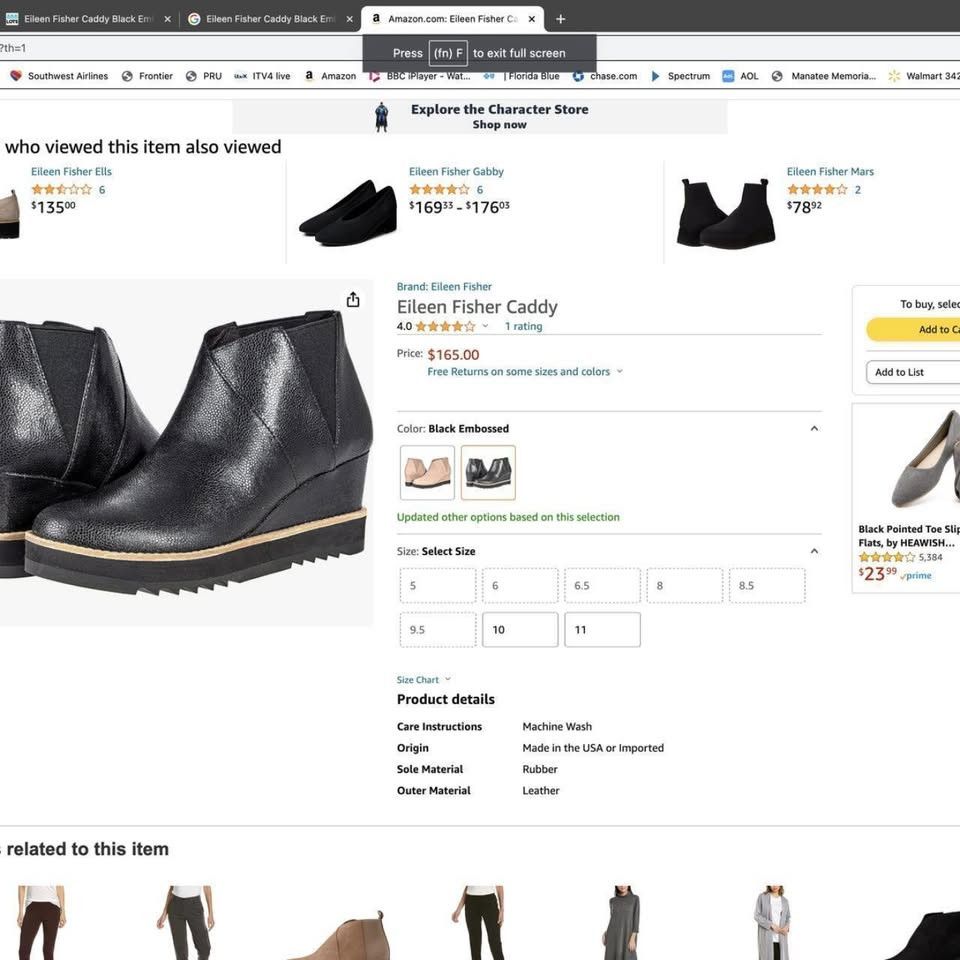Collapse the Color section chevron
Screen dimensions: 960x960
pos(814,428)
